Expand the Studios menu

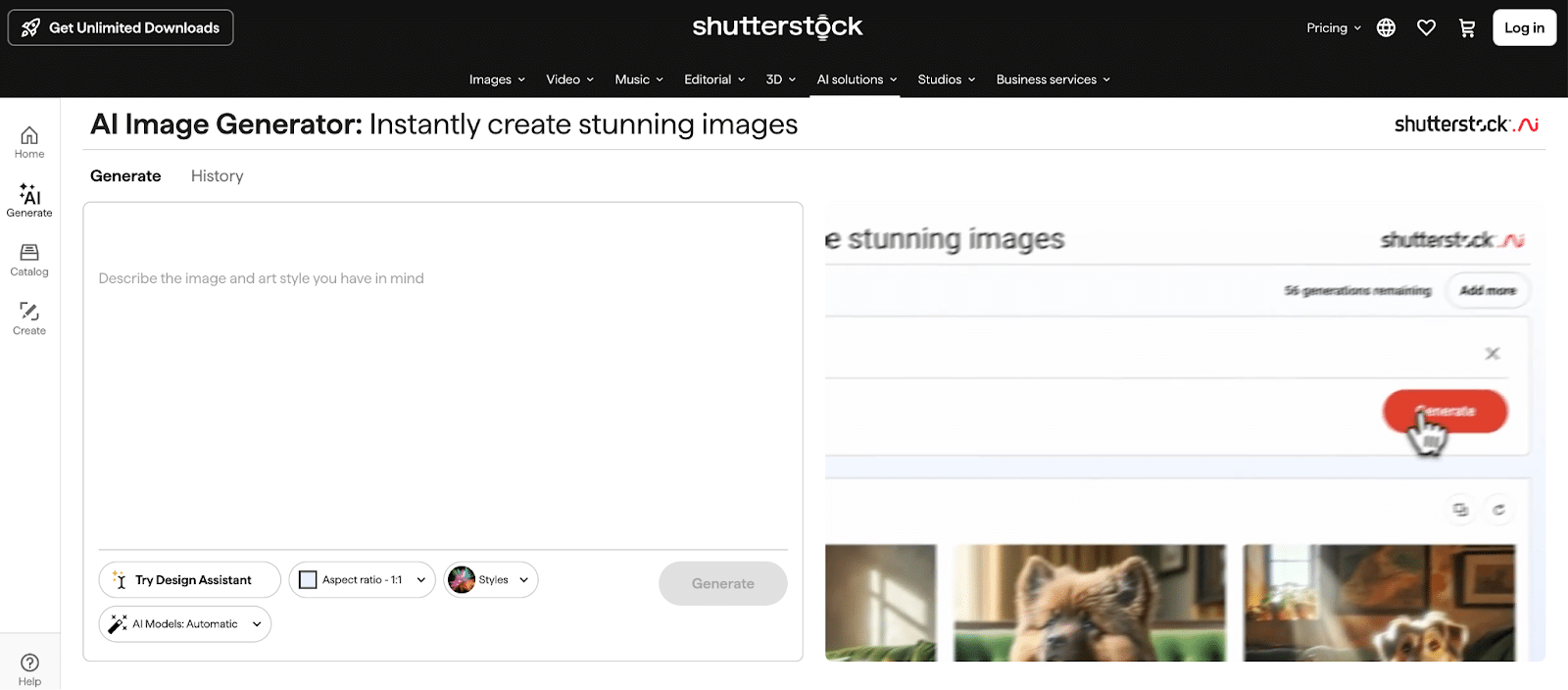tap(946, 79)
